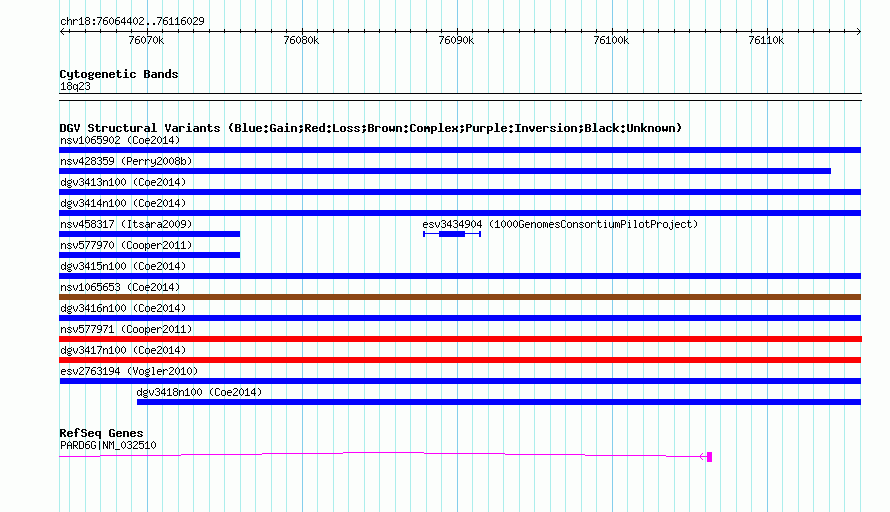Open nsv577971 (Cooper2011) label
The height and width of the screenshot is (512, 890).
tap(126, 329)
